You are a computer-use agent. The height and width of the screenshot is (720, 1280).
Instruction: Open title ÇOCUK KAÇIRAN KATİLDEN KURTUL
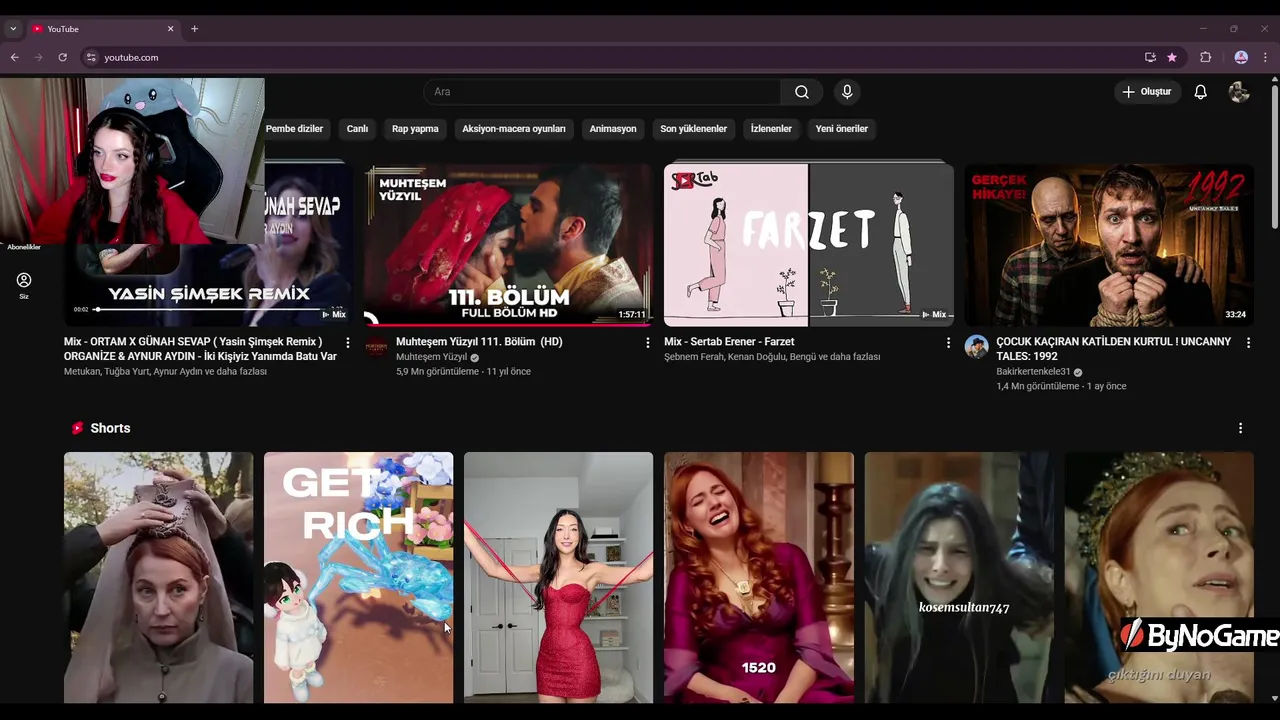pyautogui.click(x=1114, y=349)
